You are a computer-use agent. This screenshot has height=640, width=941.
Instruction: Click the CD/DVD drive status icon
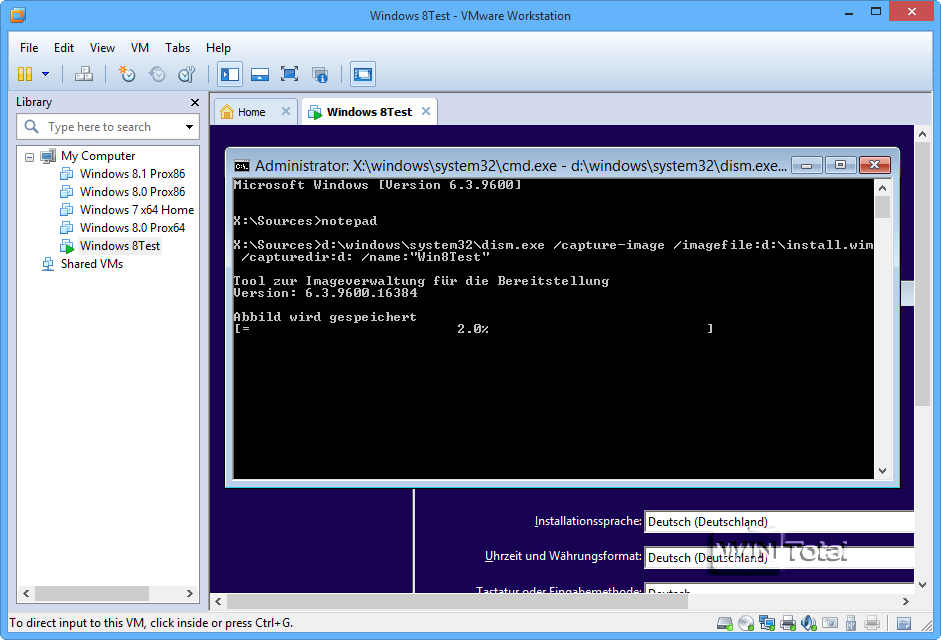point(746,624)
